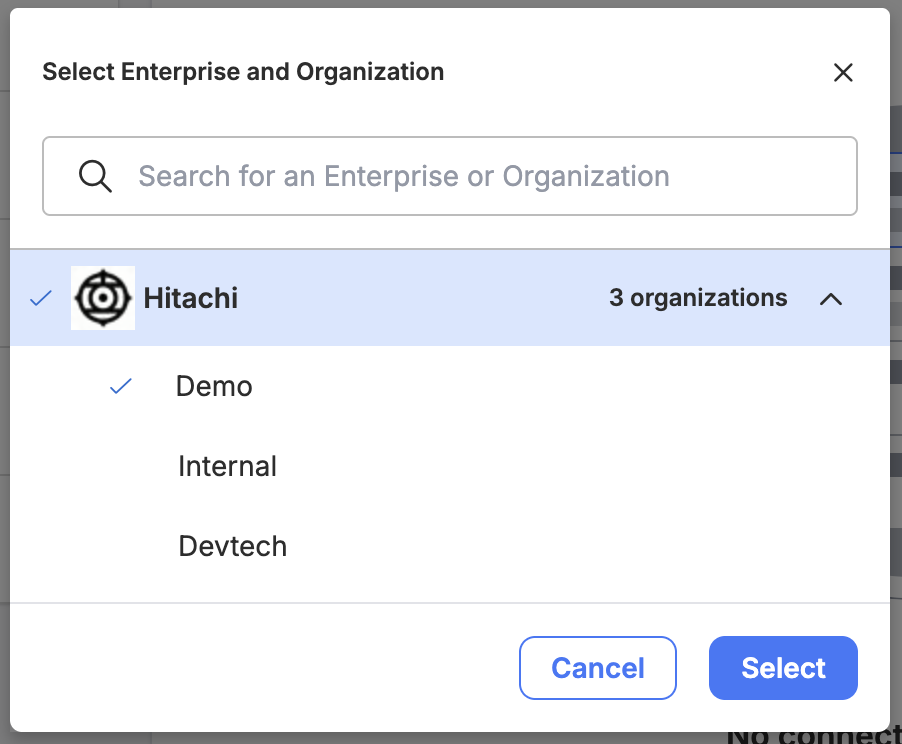Cancel the organization selection

pyautogui.click(x=598, y=668)
